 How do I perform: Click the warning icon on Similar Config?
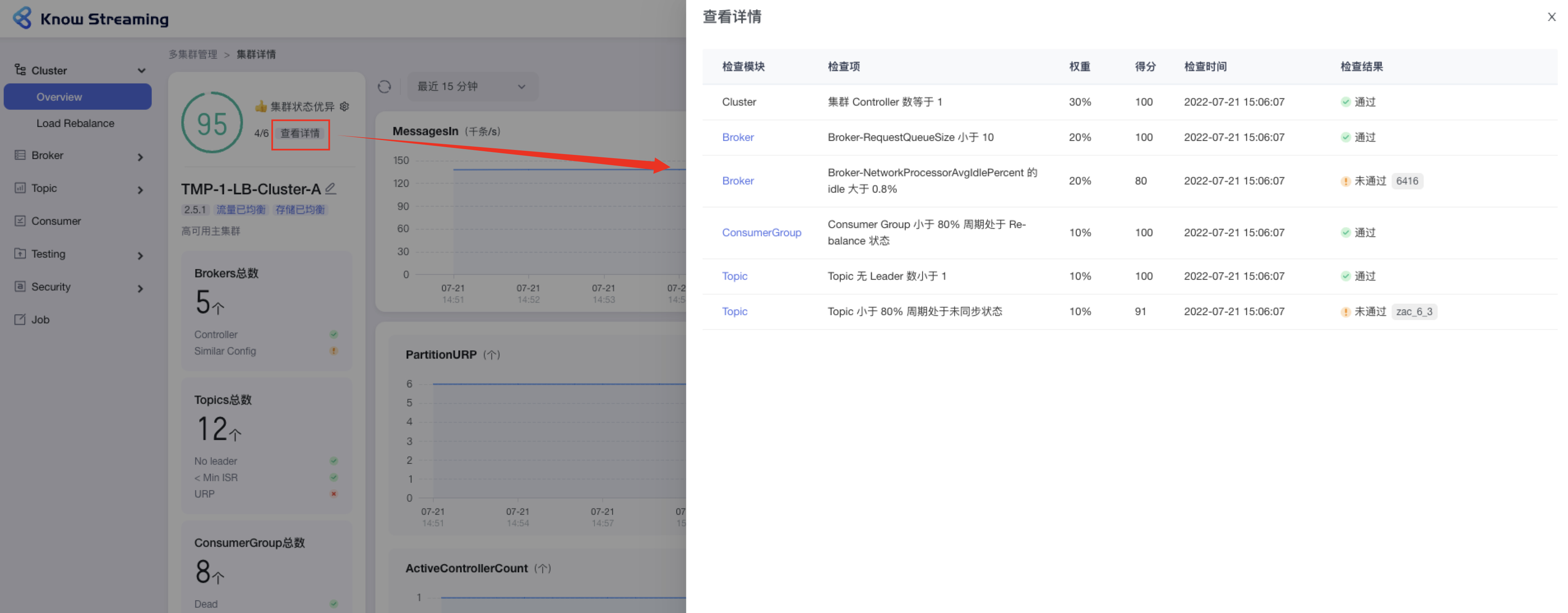click(333, 351)
